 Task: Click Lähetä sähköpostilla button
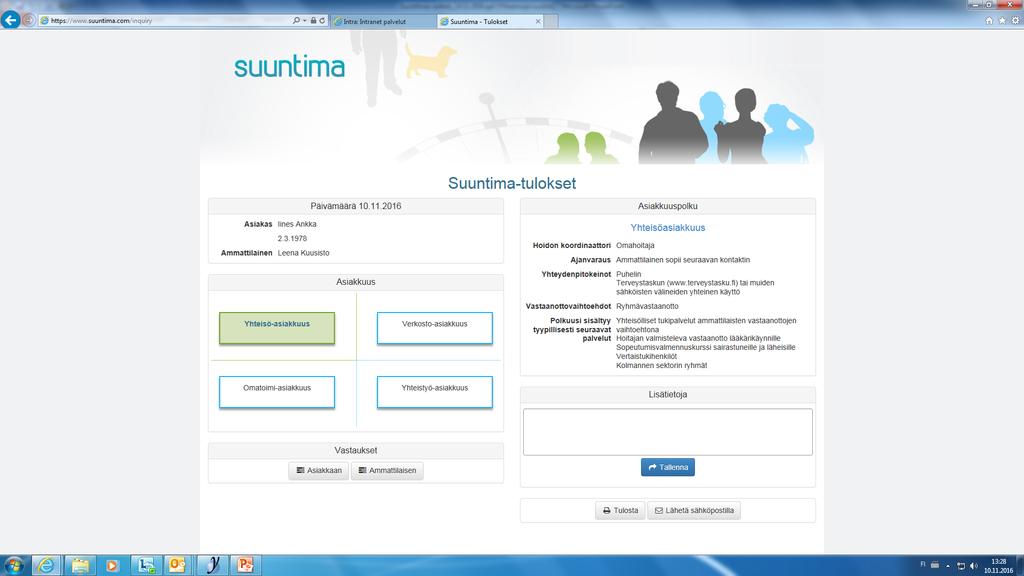[x=694, y=511]
